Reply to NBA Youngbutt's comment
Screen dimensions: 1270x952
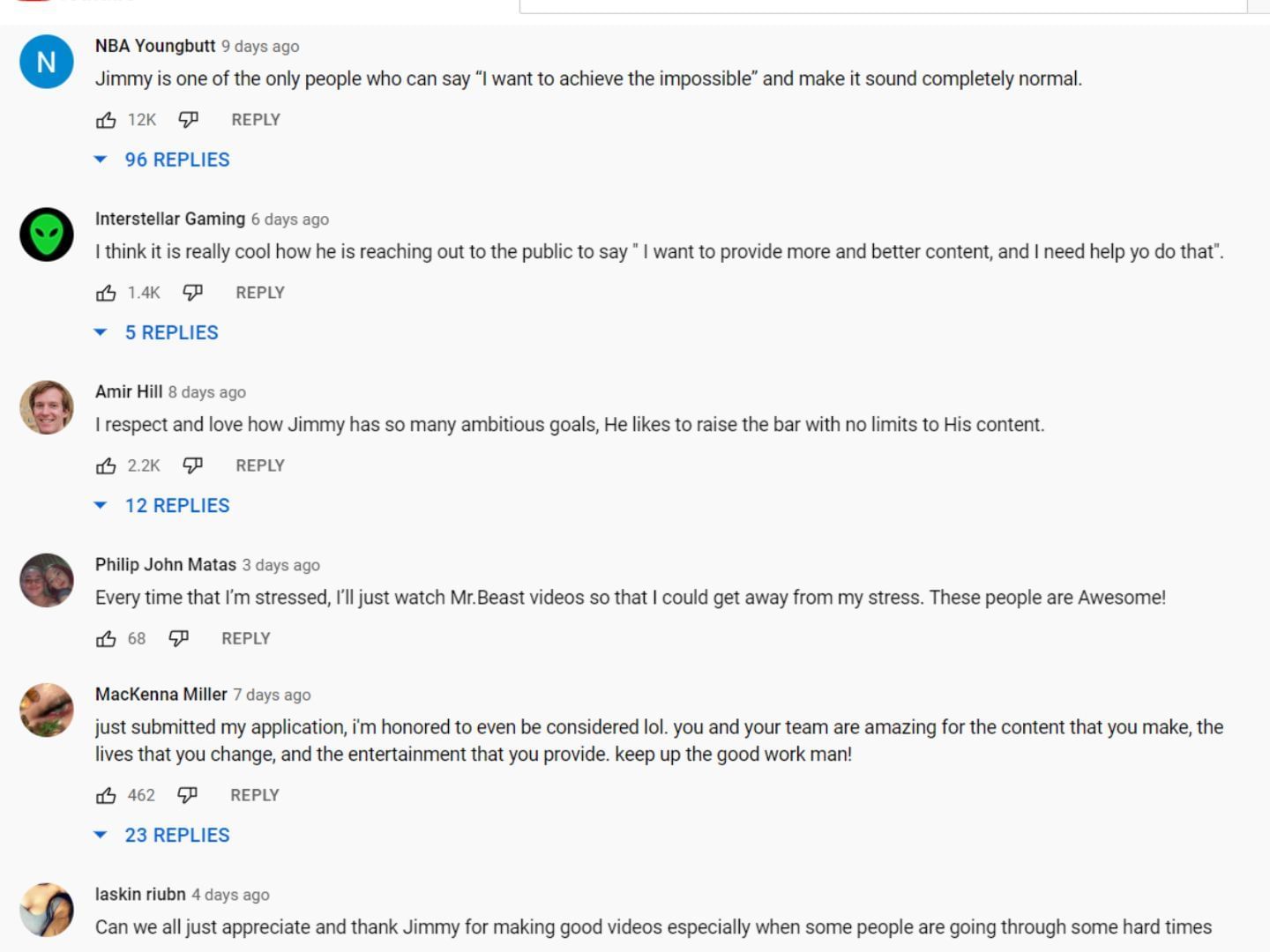255,119
